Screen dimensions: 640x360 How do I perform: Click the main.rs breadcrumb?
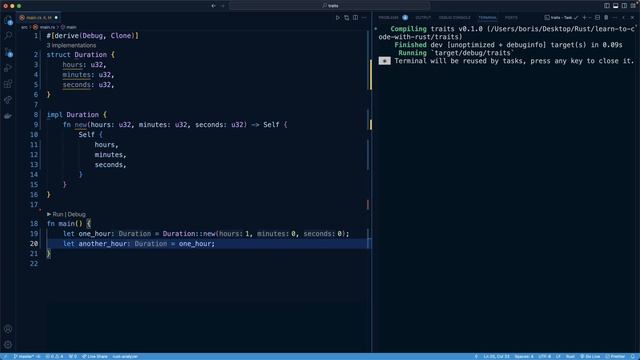[44, 27]
